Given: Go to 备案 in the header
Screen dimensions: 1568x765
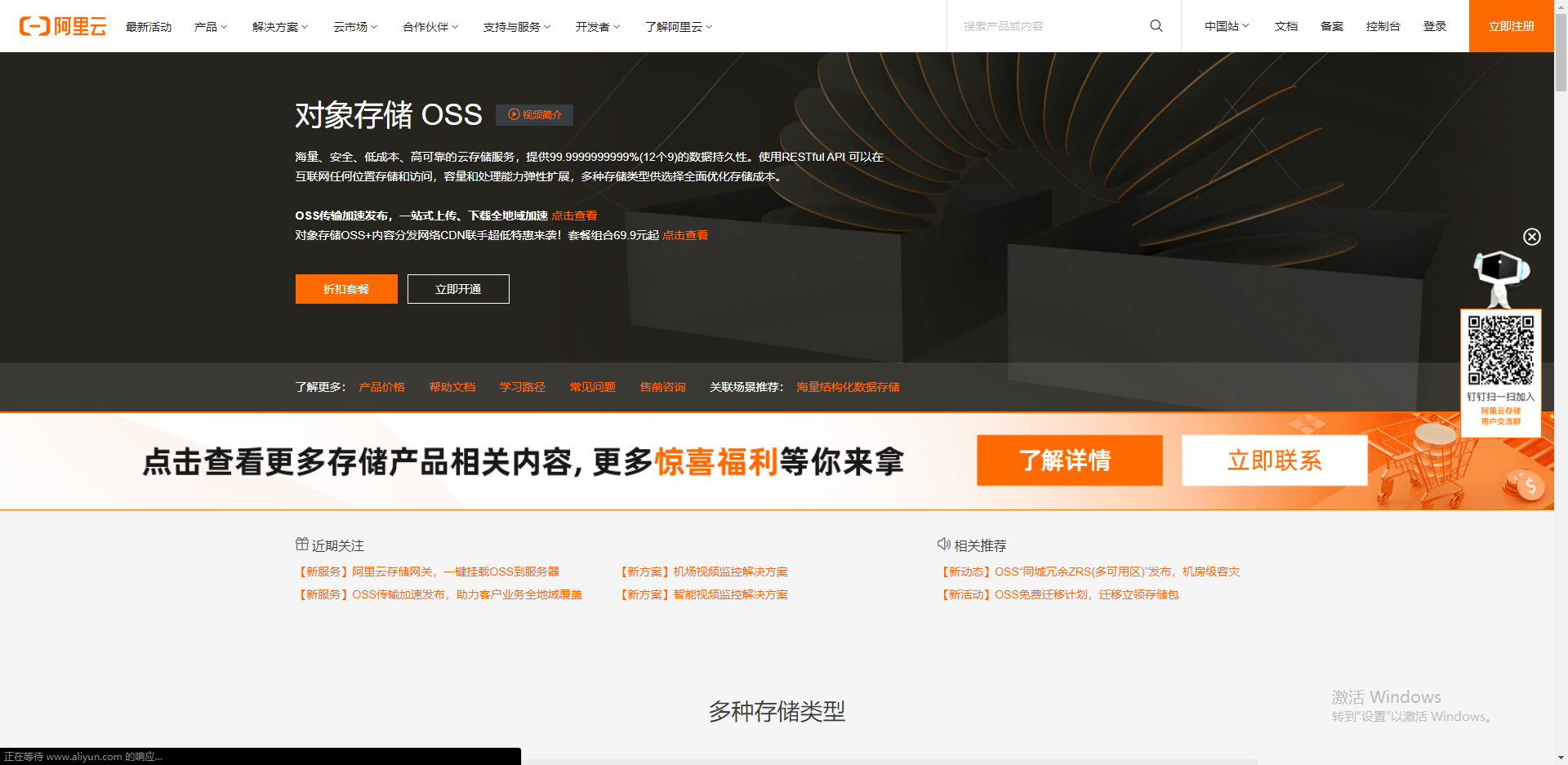Looking at the screenshot, I should (1332, 27).
